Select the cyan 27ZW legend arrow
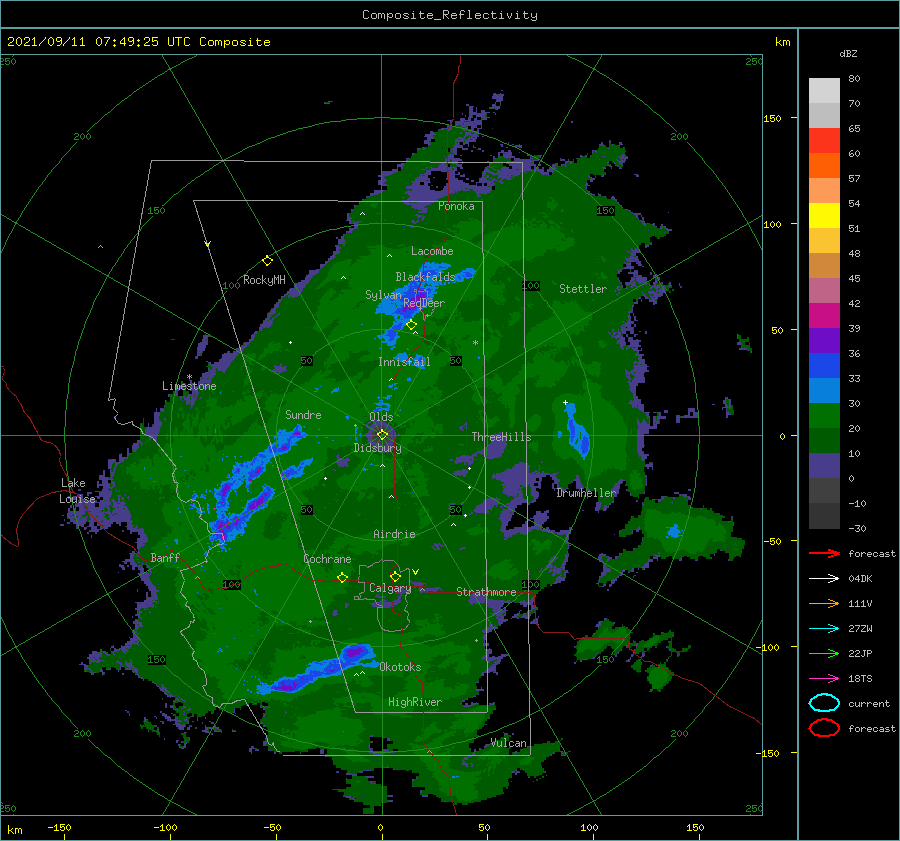The height and width of the screenshot is (841, 900). point(825,629)
